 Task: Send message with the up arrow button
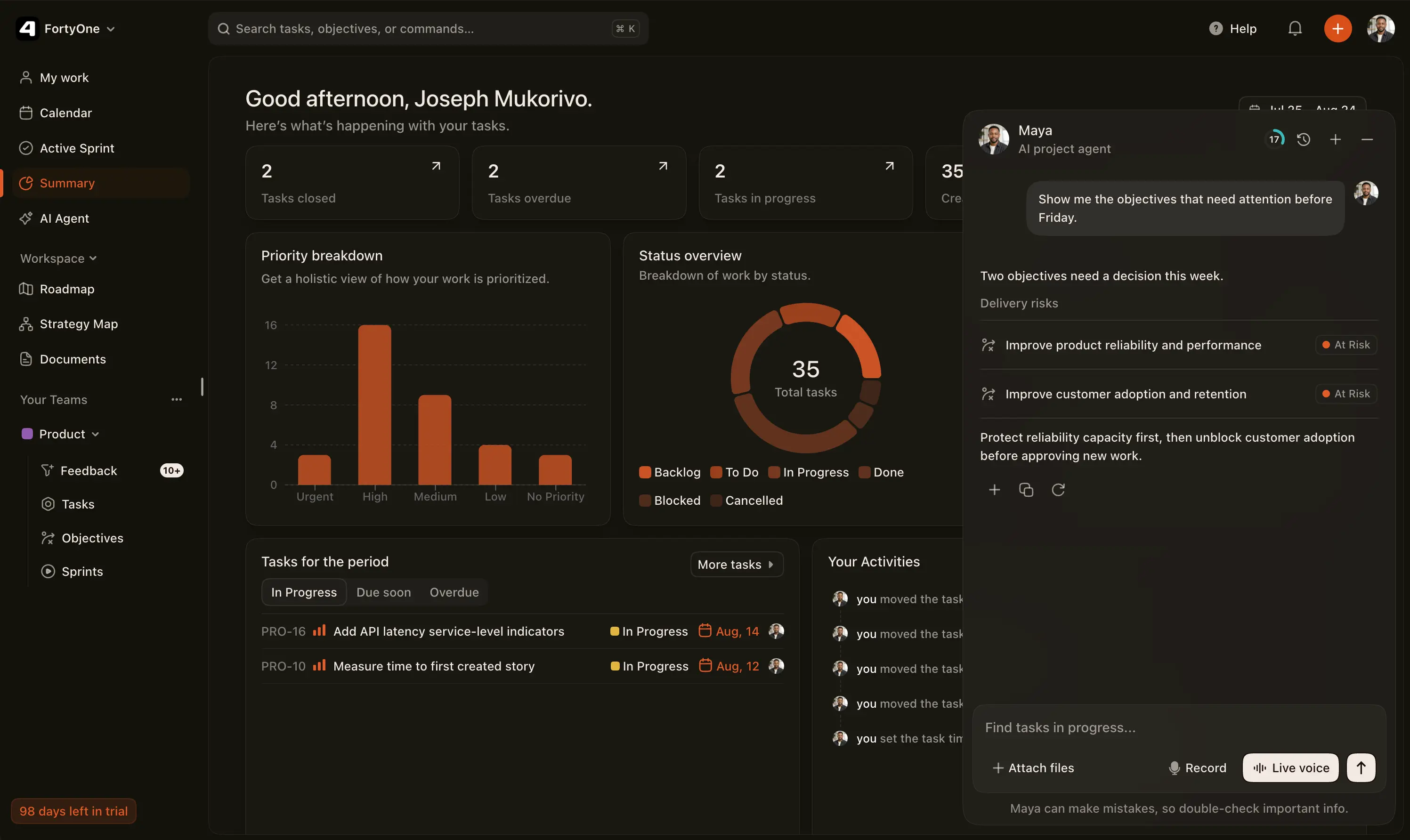[1361, 767]
